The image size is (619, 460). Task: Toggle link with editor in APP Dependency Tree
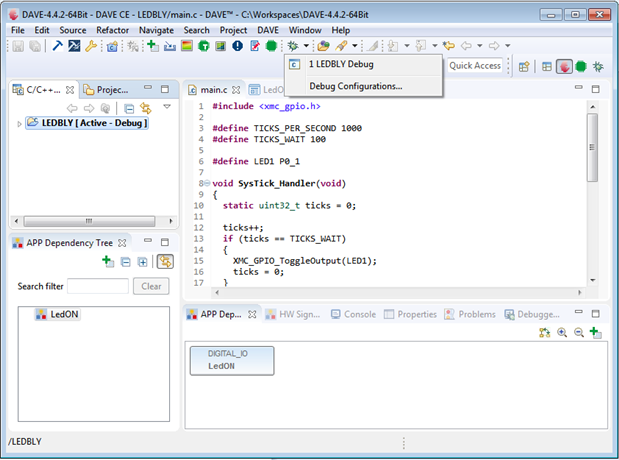pos(164,261)
